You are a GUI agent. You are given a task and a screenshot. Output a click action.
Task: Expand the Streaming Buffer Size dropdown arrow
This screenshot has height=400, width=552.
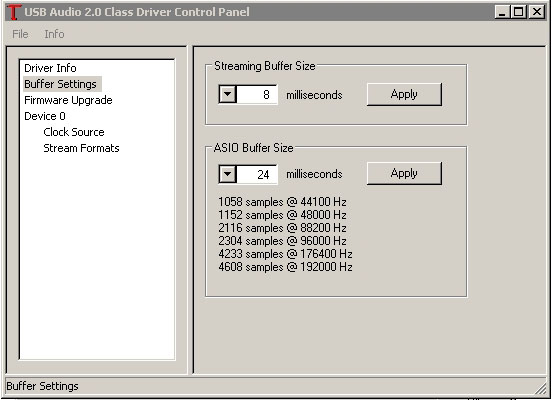228,94
